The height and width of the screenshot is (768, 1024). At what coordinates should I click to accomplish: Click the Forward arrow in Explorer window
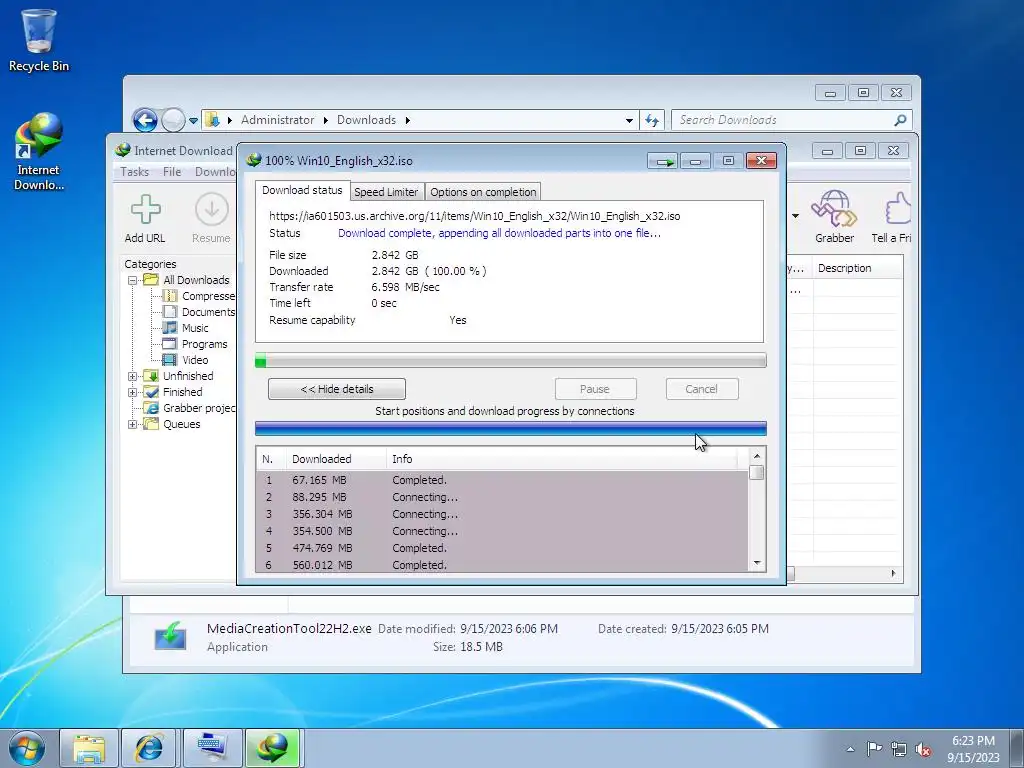173,120
